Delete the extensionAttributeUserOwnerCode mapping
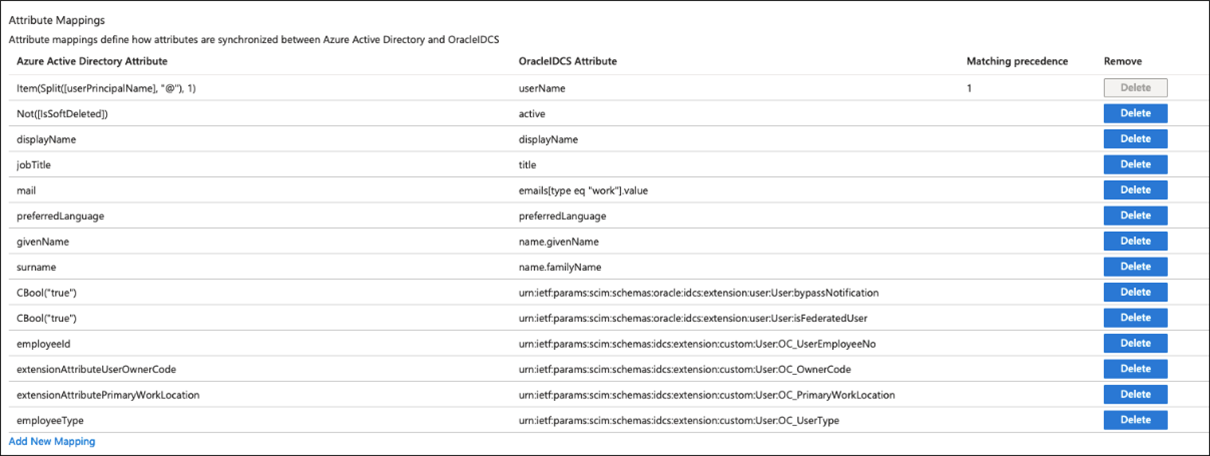The width and height of the screenshot is (1210, 456). point(1135,369)
